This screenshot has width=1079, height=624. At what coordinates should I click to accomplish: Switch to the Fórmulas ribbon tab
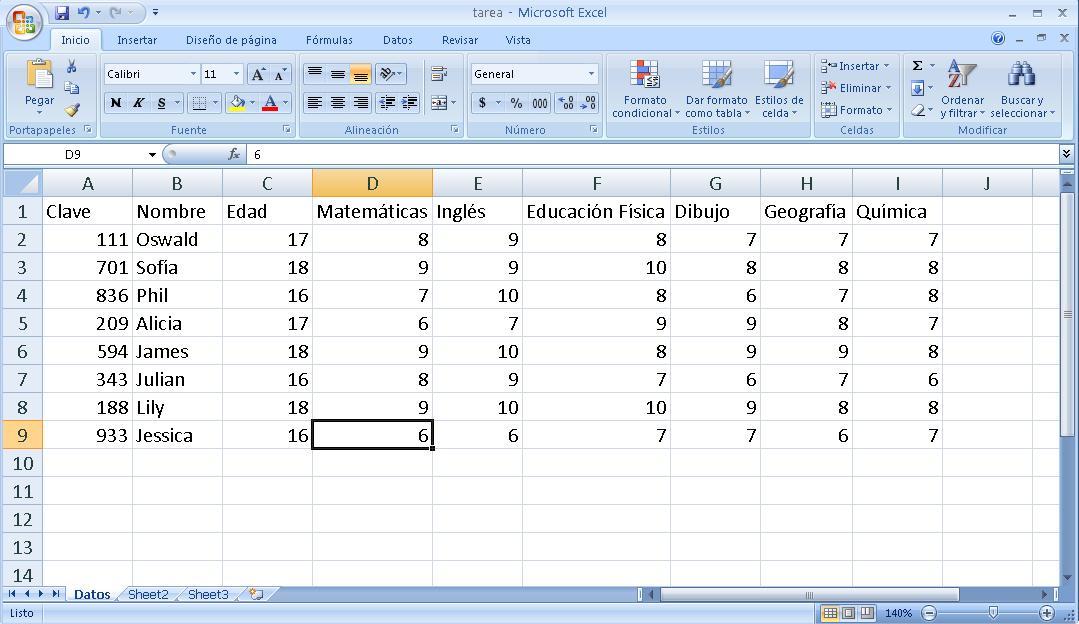tap(329, 40)
